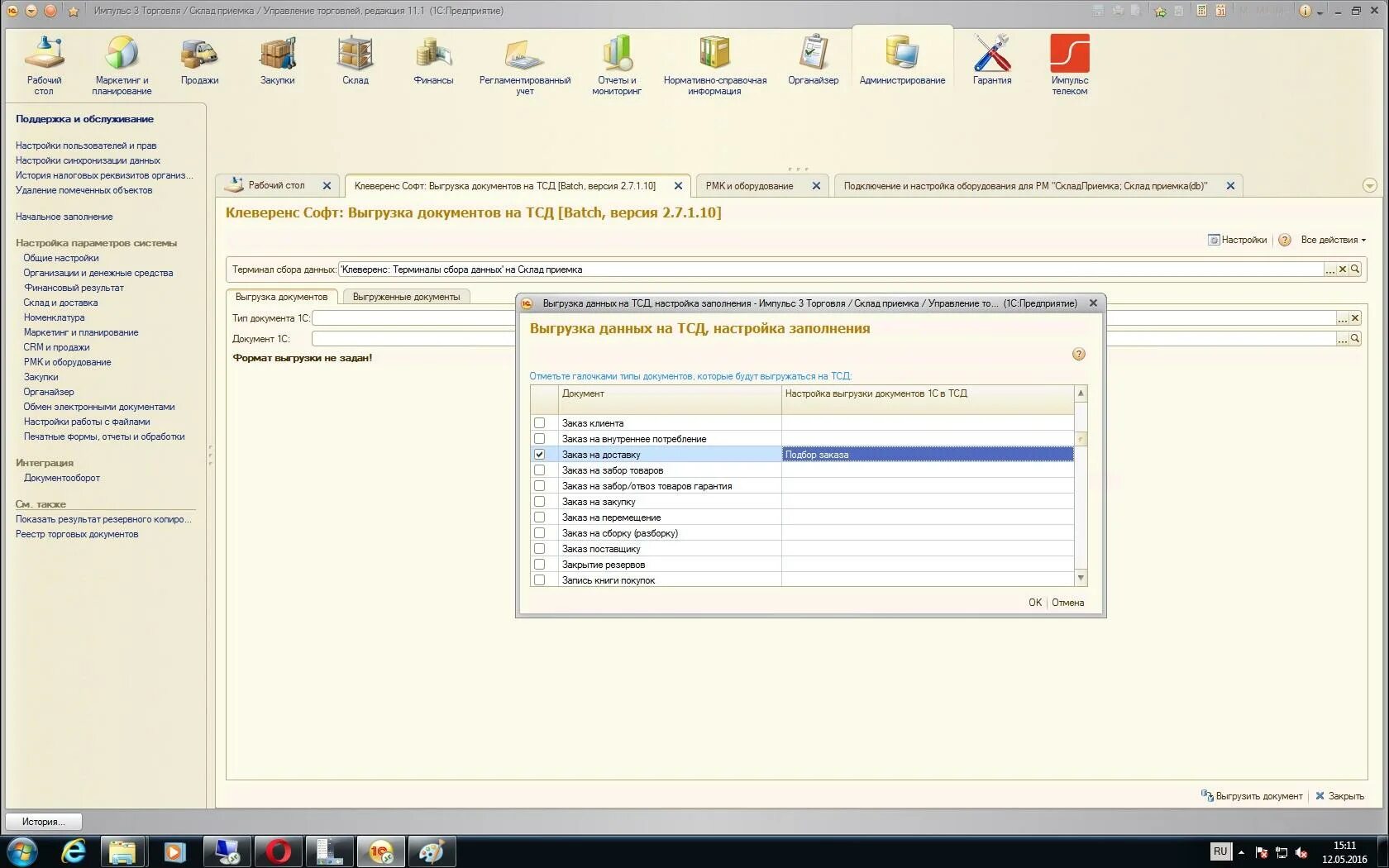The image size is (1389, 868).
Task: Check the Заказ поставщику checkbox
Action: click(x=539, y=549)
